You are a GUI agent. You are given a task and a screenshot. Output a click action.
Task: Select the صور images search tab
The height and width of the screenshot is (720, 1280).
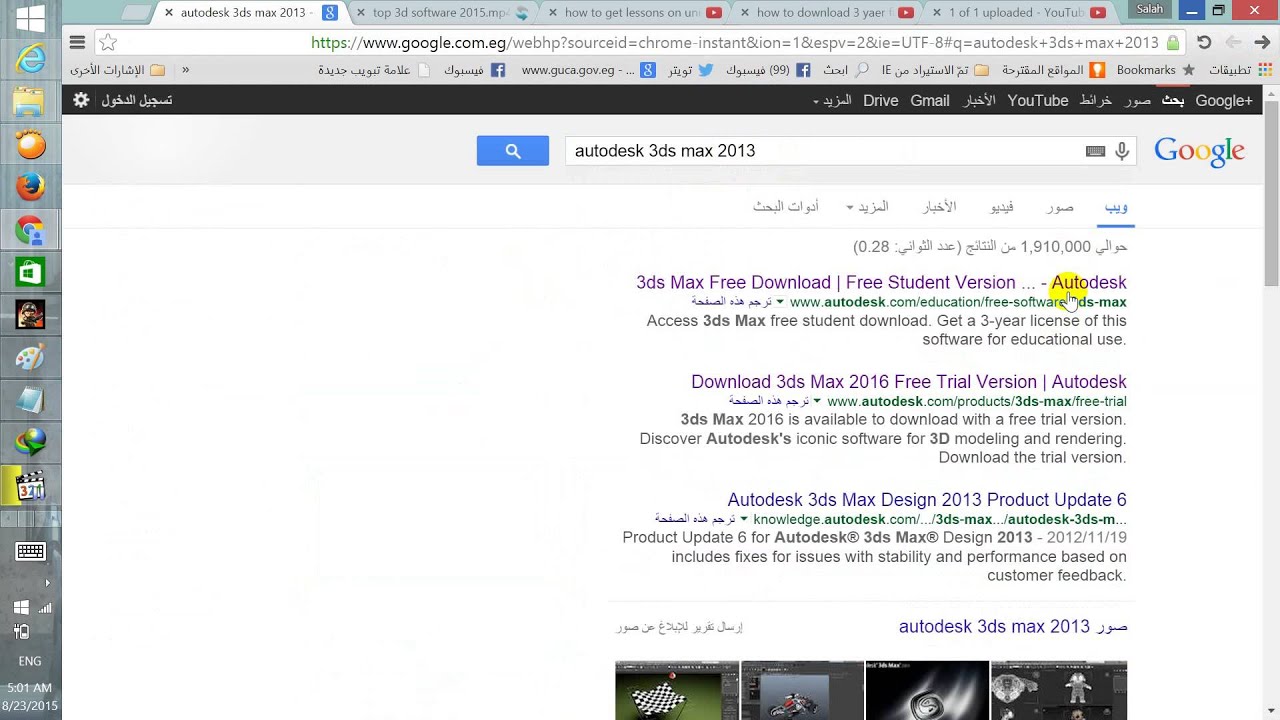click(1060, 207)
